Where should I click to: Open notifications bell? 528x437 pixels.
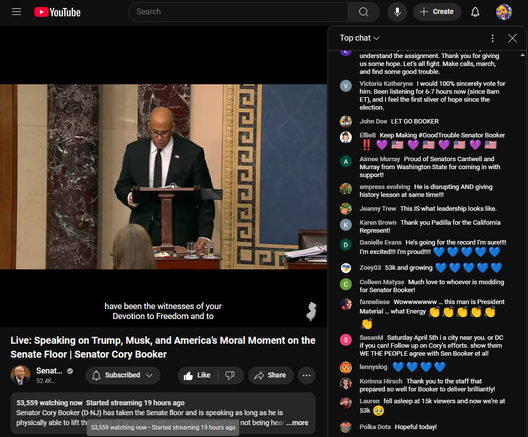(475, 12)
